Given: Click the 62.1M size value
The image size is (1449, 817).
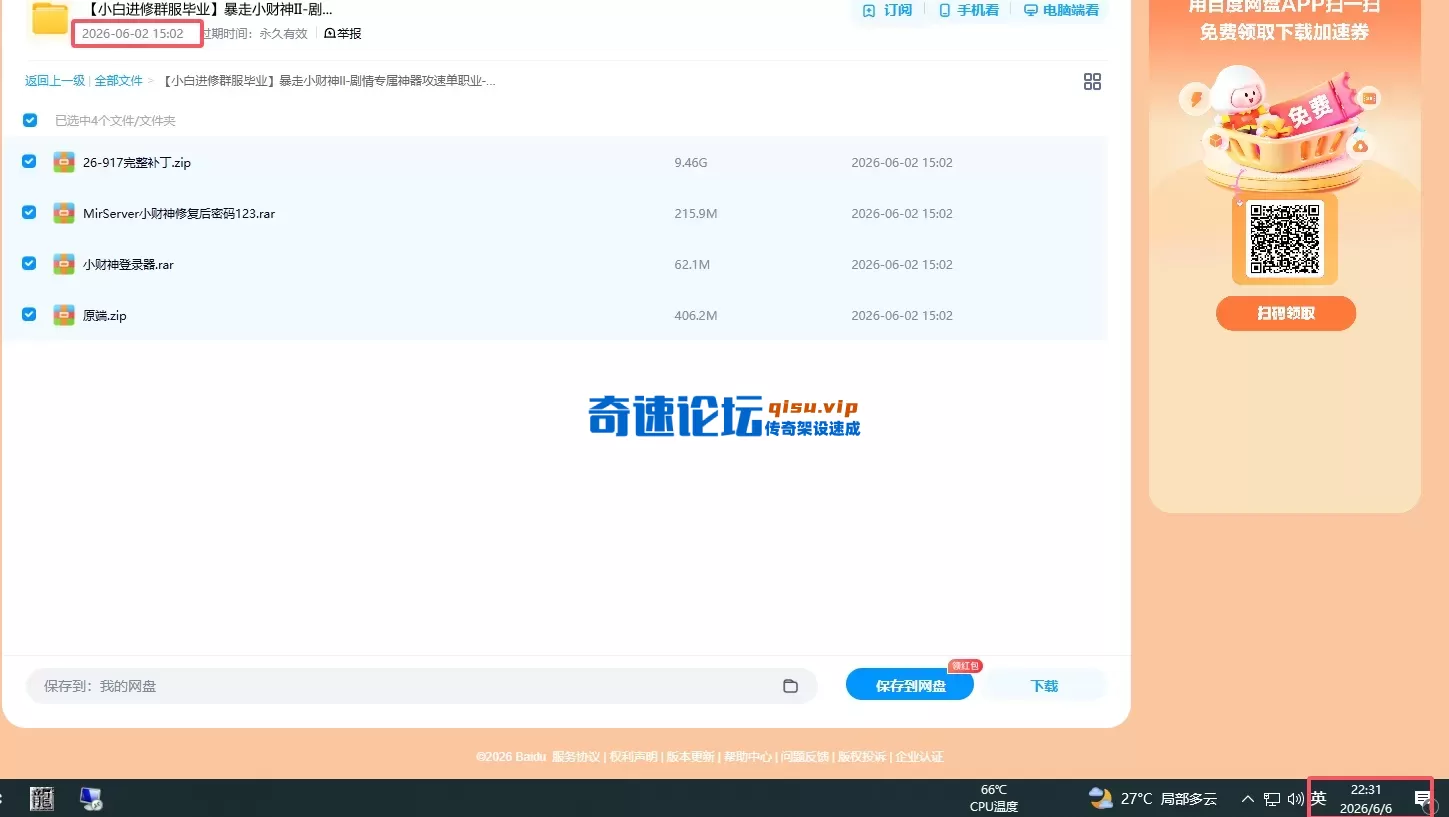Looking at the screenshot, I should click(692, 264).
